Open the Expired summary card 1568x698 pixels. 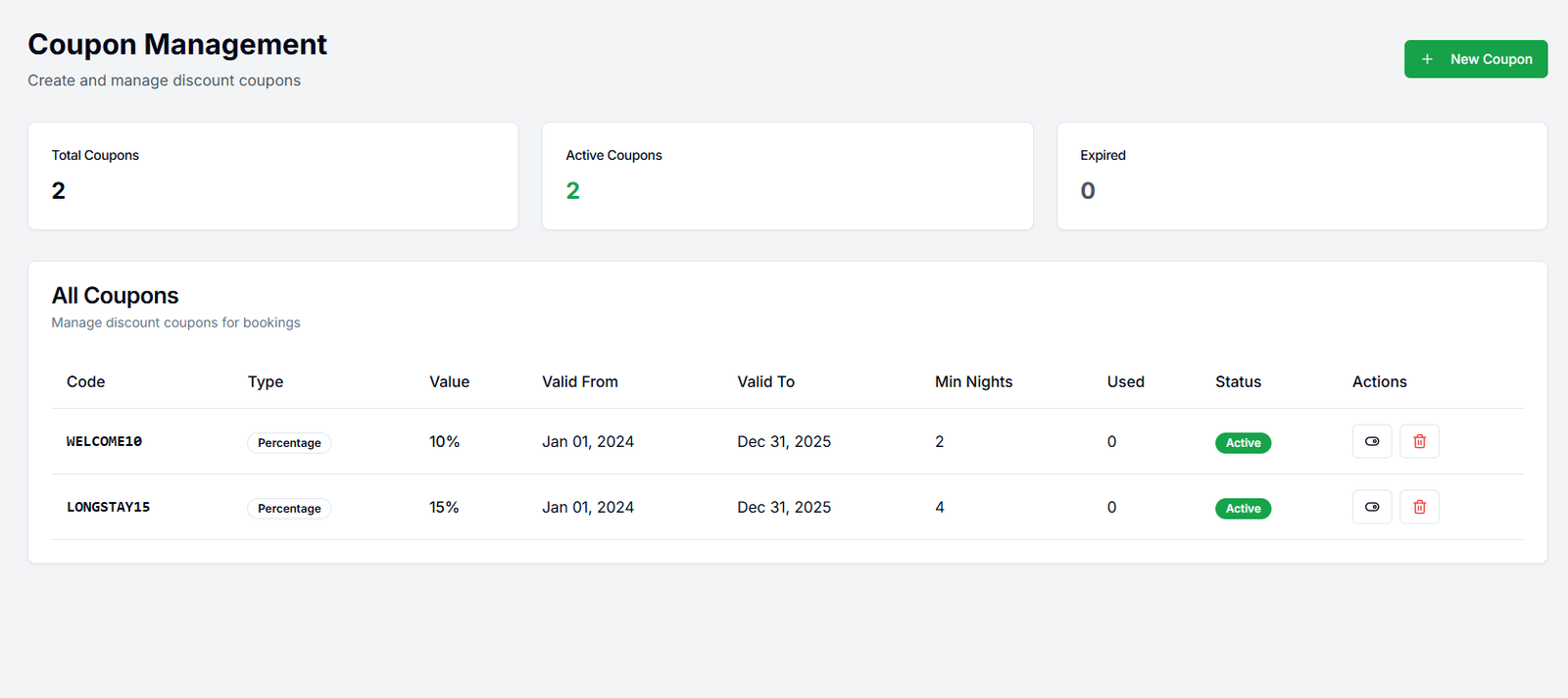1301,176
